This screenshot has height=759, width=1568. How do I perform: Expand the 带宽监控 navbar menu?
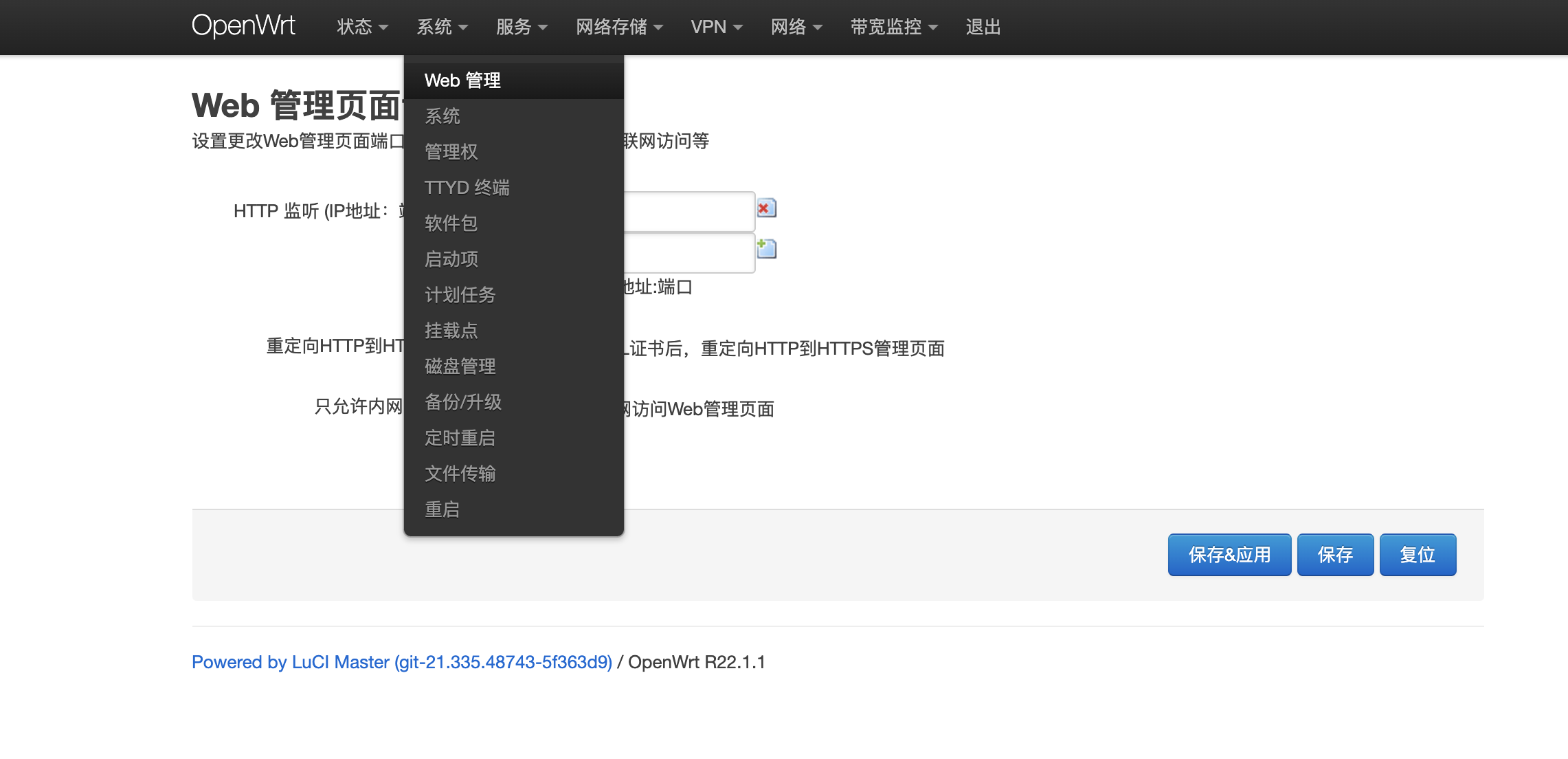pos(894,27)
